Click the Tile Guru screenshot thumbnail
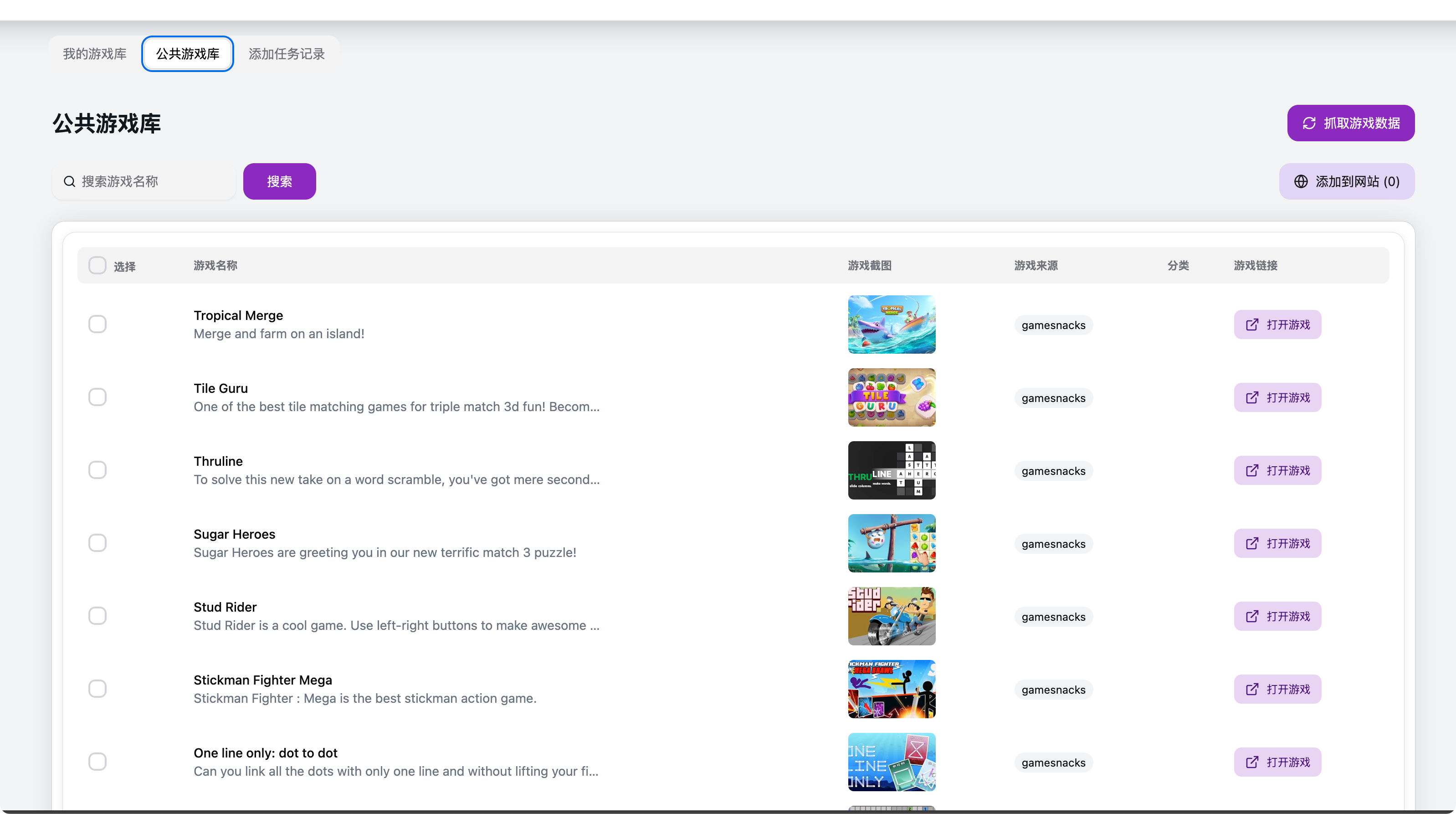The height and width of the screenshot is (814, 1456). [x=892, y=397]
